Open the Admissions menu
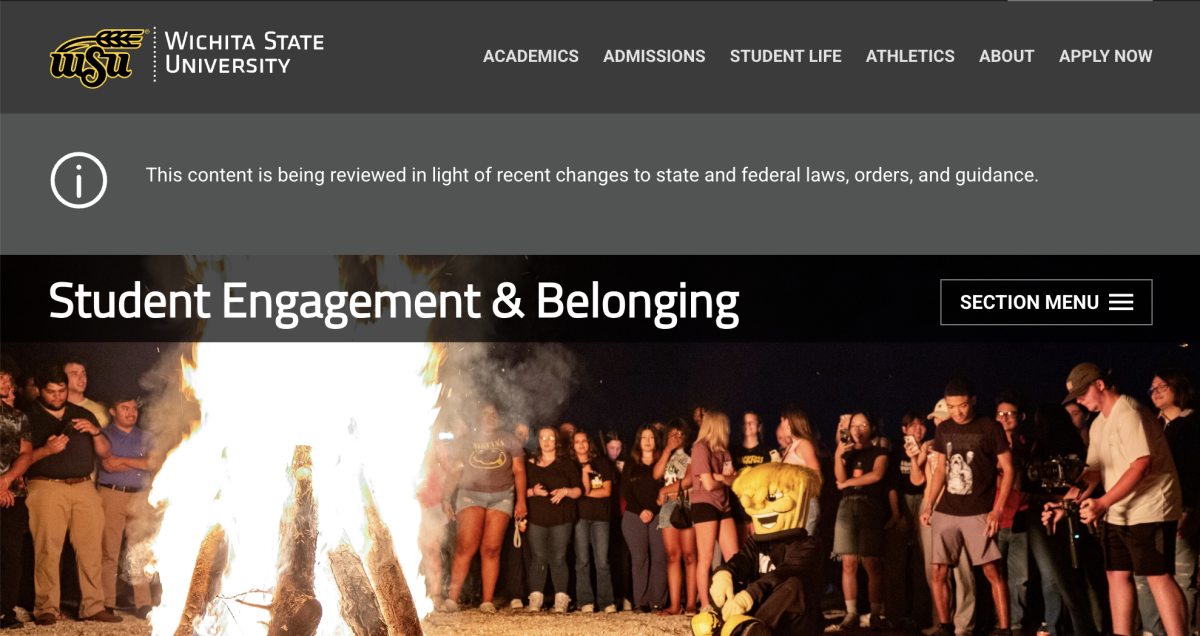 pyautogui.click(x=654, y=56)
